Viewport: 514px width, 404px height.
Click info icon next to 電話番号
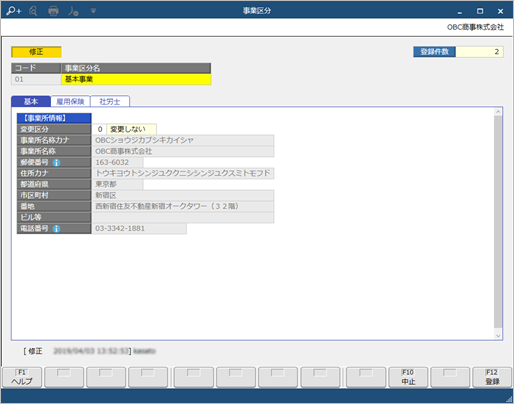57,229
